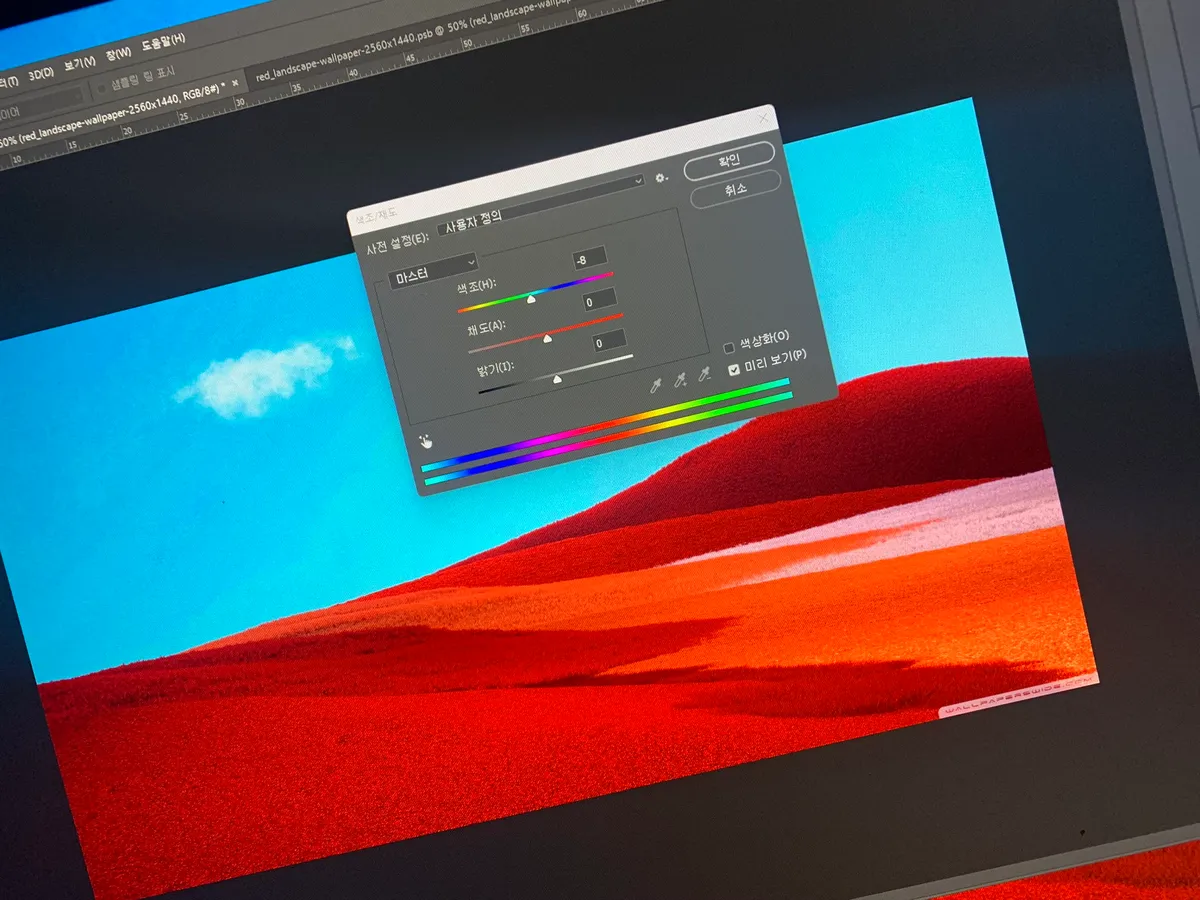Click the 채도(A) saturation slider handle

[546, 339]
